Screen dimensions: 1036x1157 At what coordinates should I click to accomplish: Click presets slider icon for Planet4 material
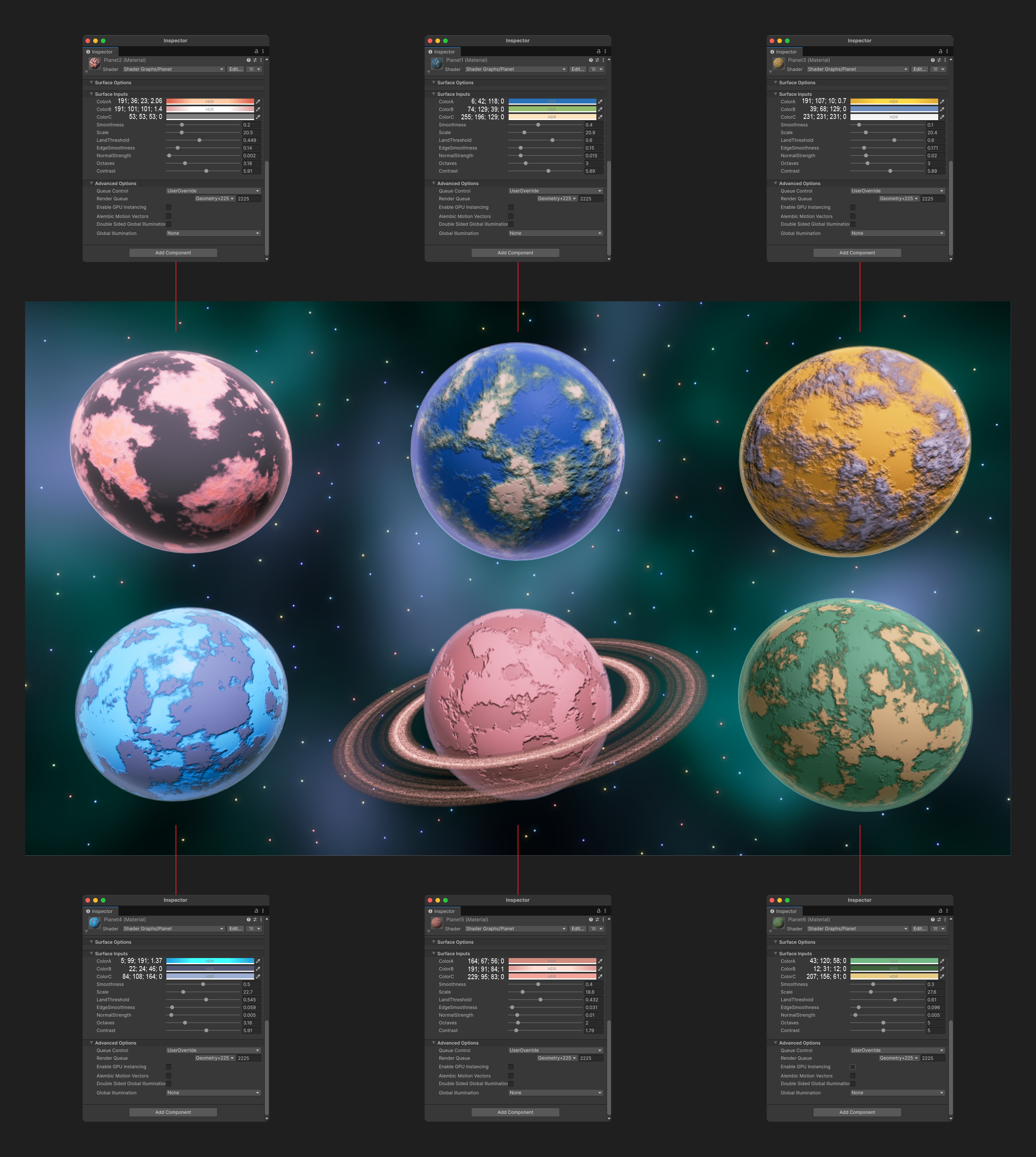254,919
